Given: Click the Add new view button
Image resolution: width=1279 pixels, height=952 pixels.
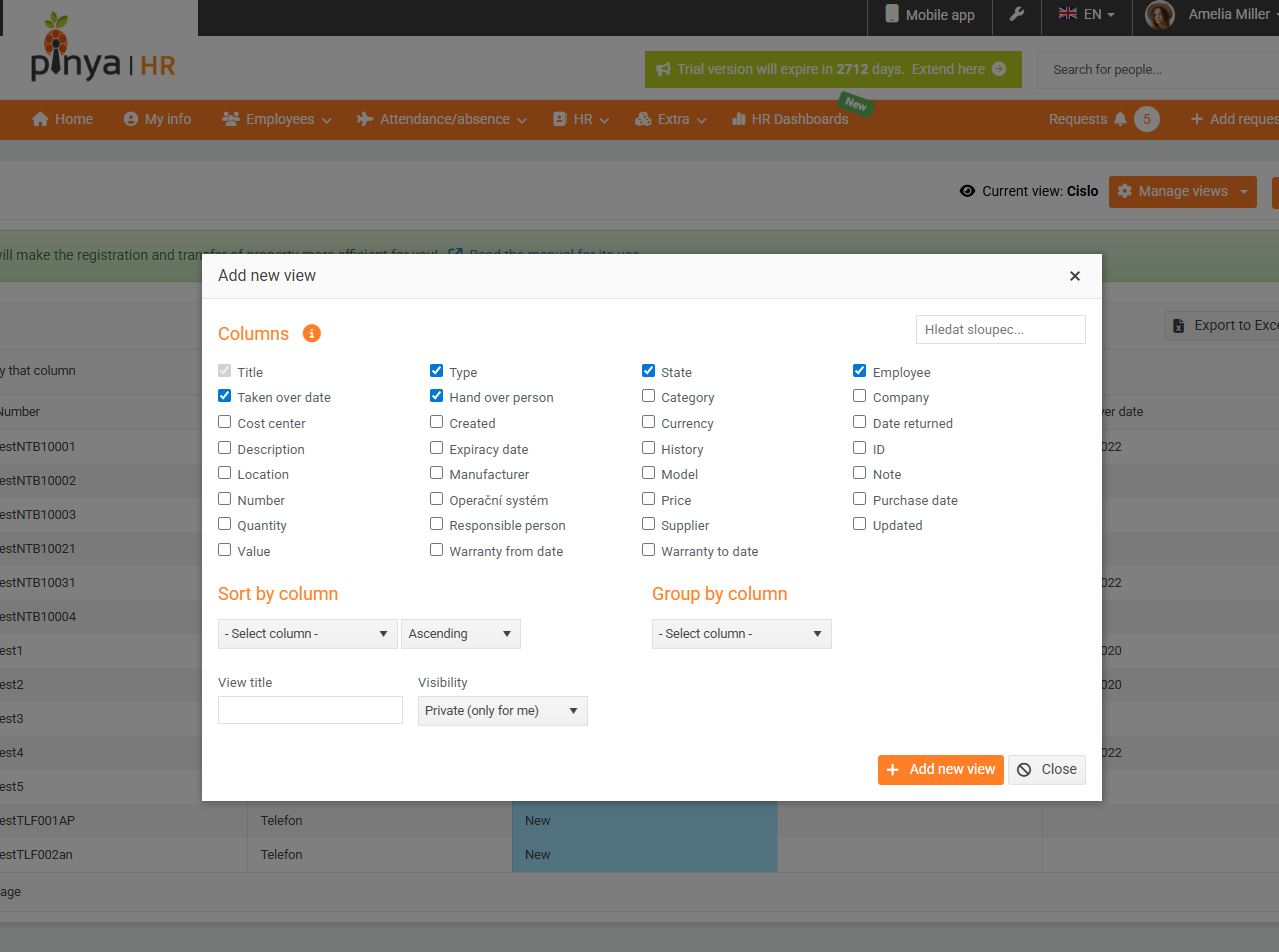Looking at the screenshot, I should (x=941, y=769).
